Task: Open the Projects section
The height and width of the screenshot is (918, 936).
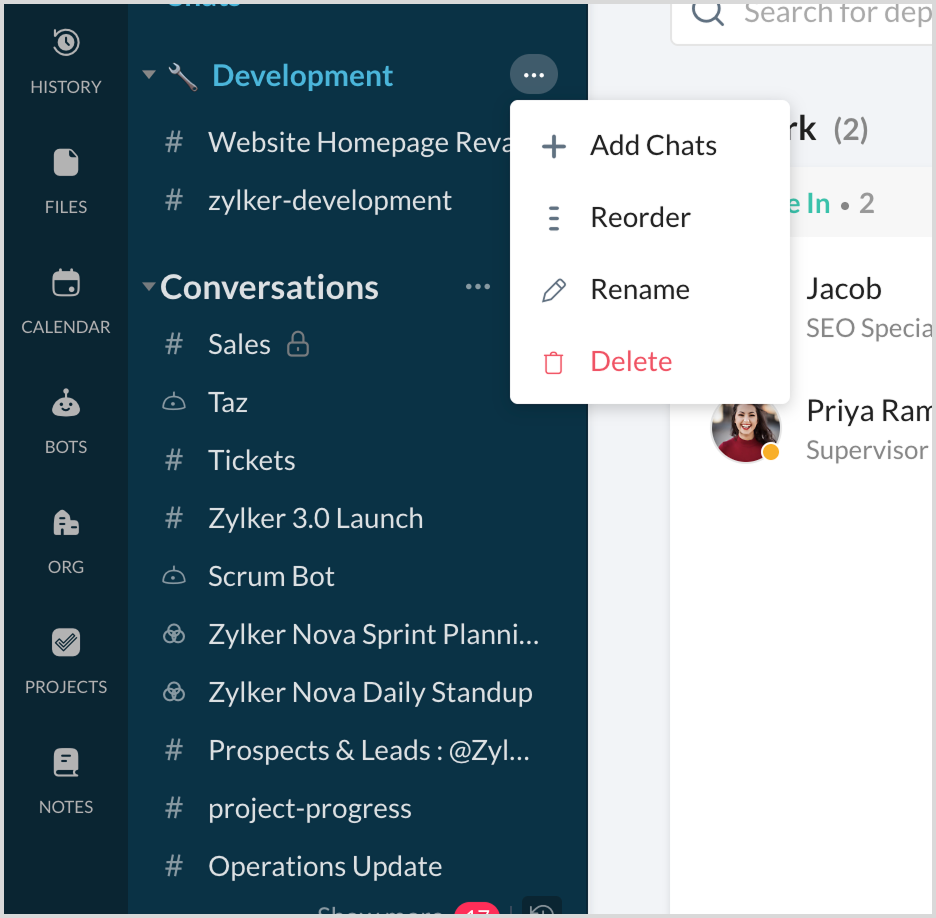Action: 66,643
